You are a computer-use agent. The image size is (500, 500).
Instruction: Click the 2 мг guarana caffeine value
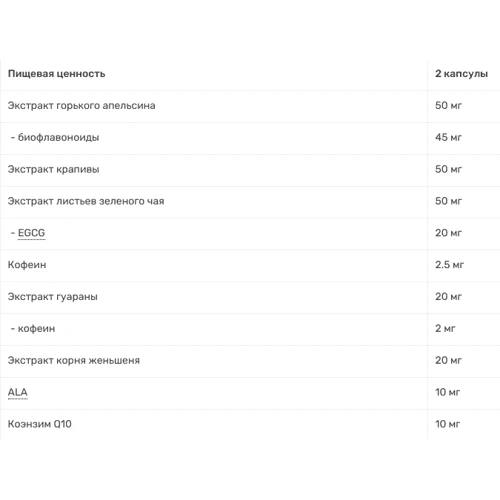pos(445,328)
